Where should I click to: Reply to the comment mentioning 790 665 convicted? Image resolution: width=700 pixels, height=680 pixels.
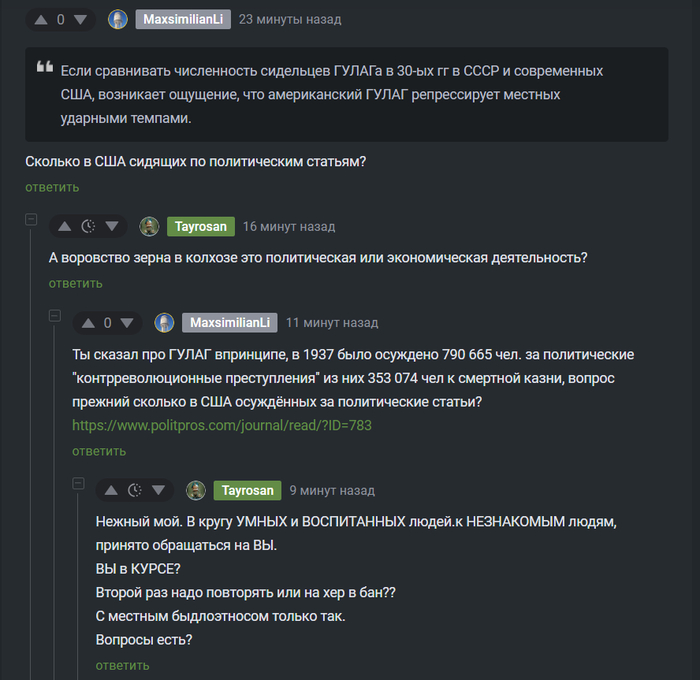99,451
